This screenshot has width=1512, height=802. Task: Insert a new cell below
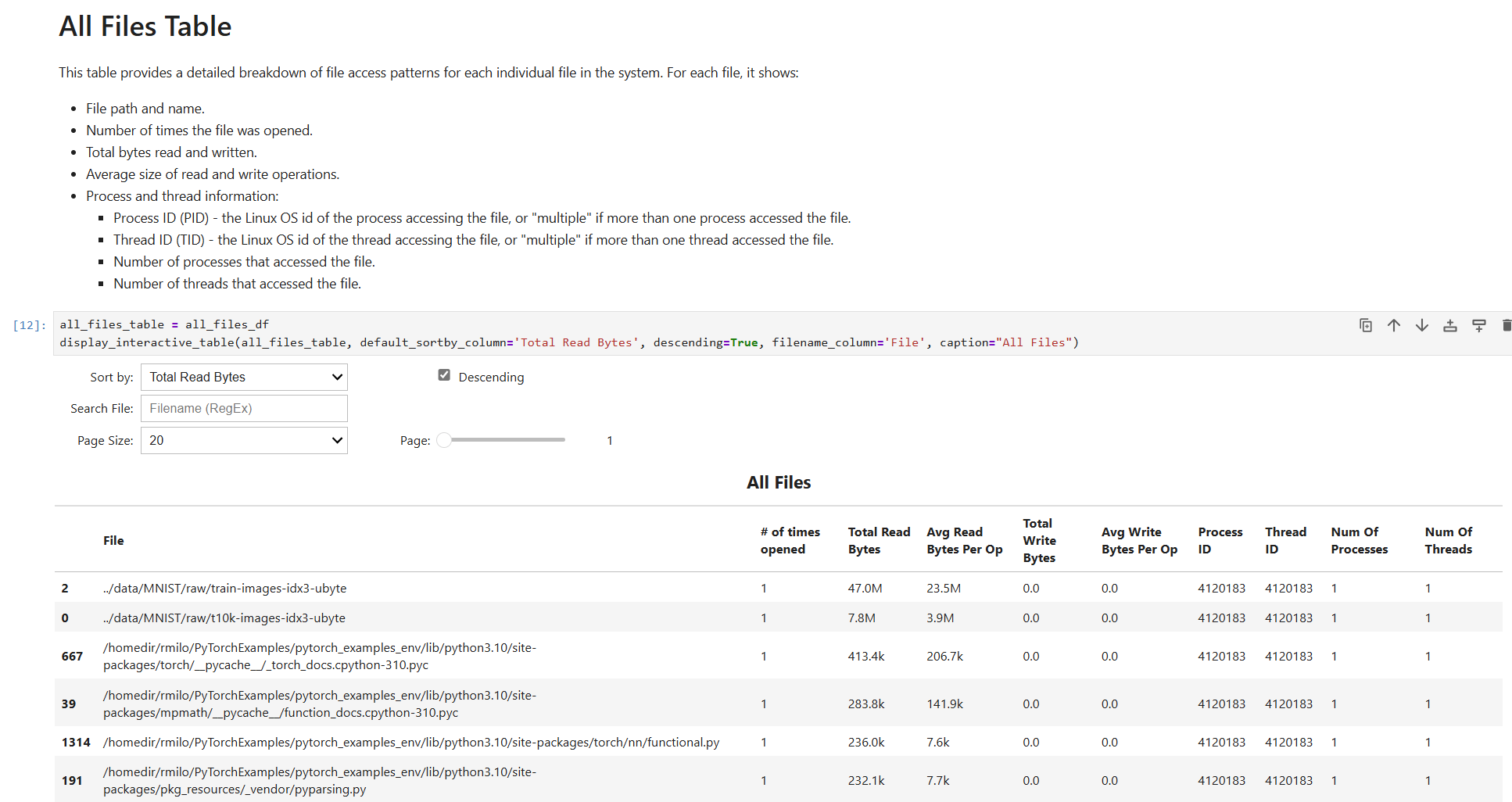1478,325
